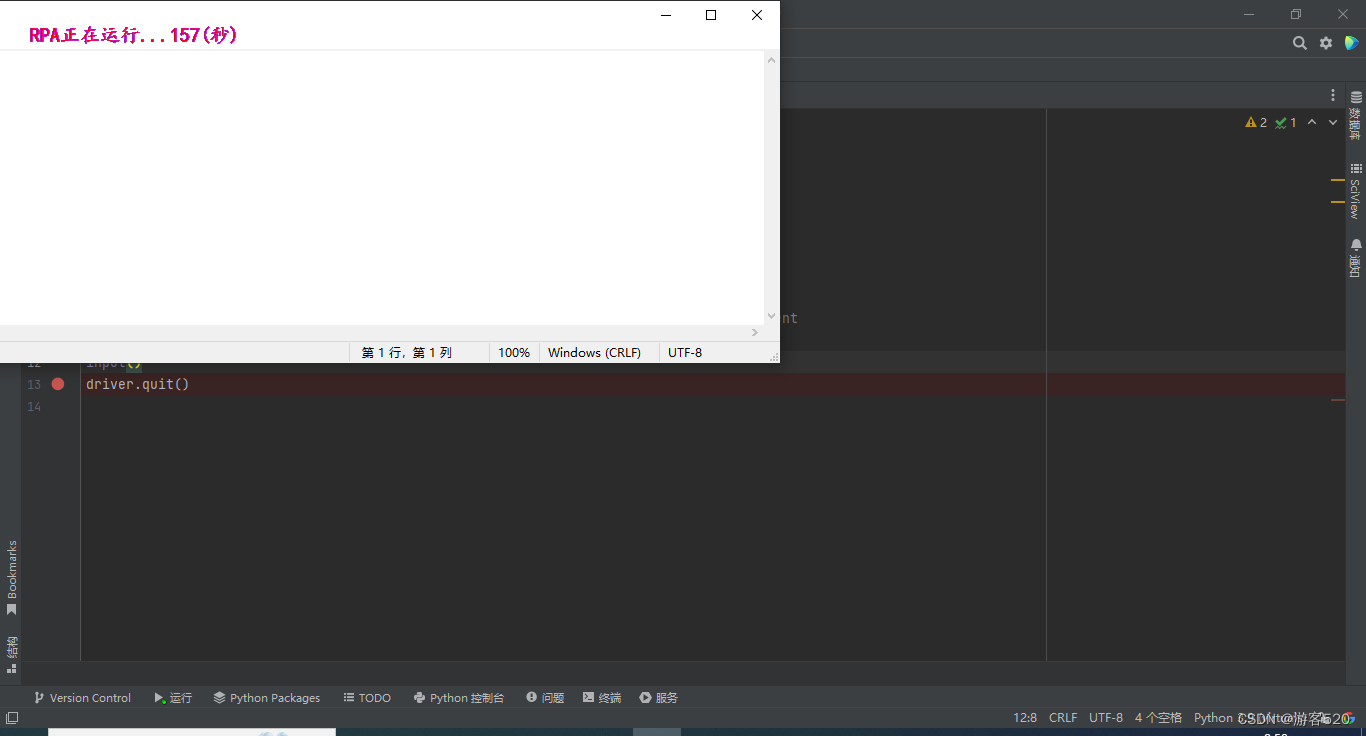Open the 运行 run tool window
Image resolution: width=1366 pixels, height=736 pixels.
(x=173, y=698)
